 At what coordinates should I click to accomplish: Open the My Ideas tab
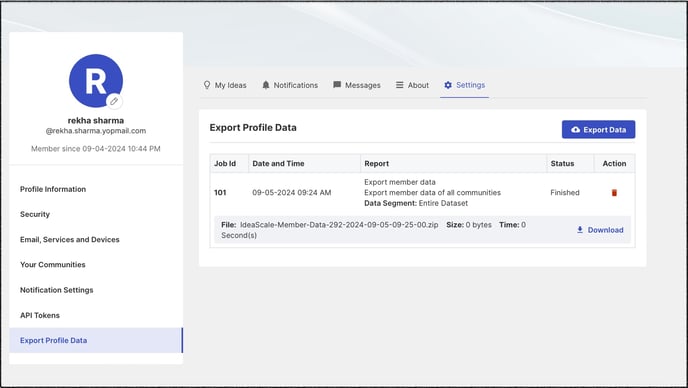(225, 85)
